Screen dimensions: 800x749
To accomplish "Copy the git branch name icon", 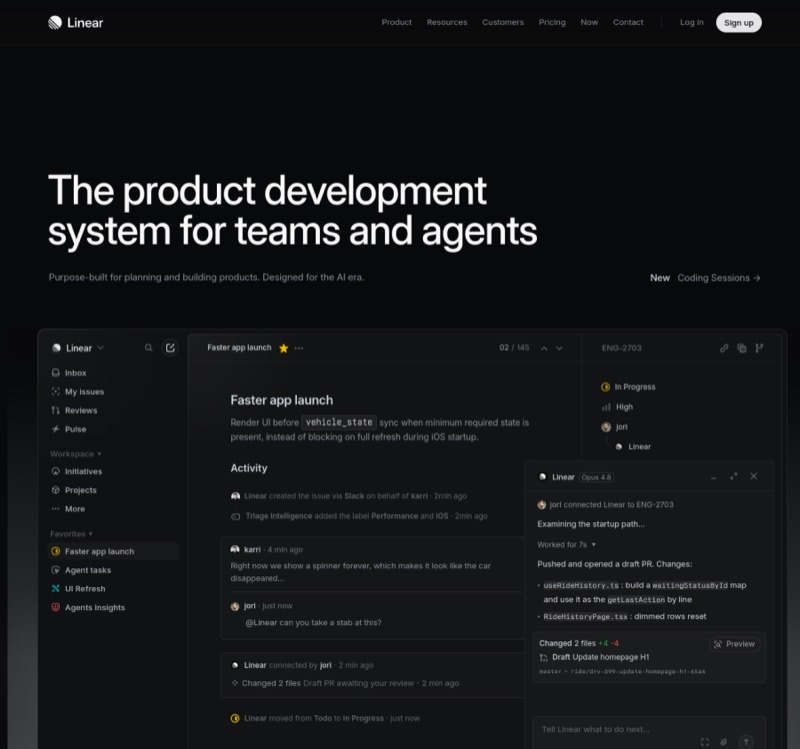I will (759, 348).
